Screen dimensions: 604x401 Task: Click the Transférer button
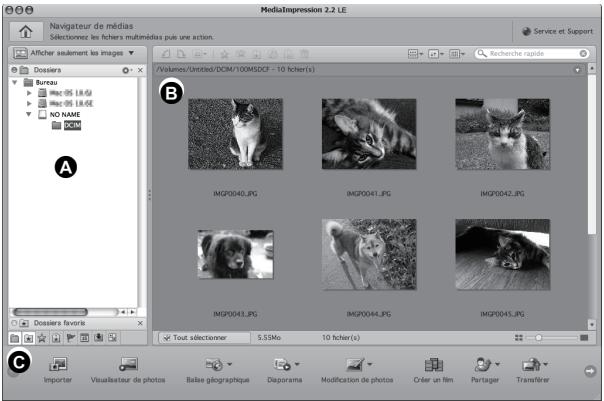[533, 370]
